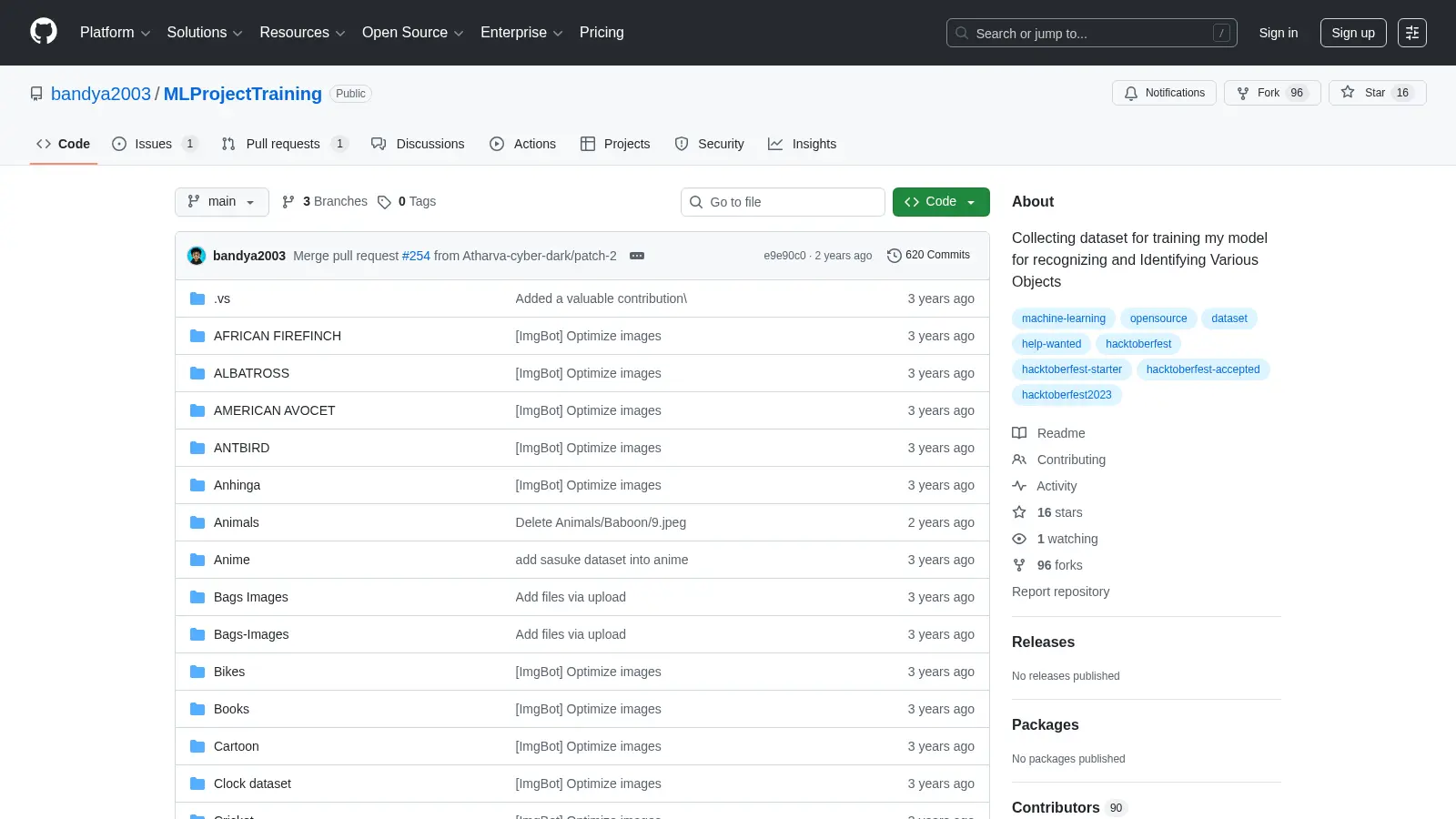The height and width of the screenshot is (819, 1456).
Task: Open the MLProjectTraining repository link
Action: pos(243,94)
